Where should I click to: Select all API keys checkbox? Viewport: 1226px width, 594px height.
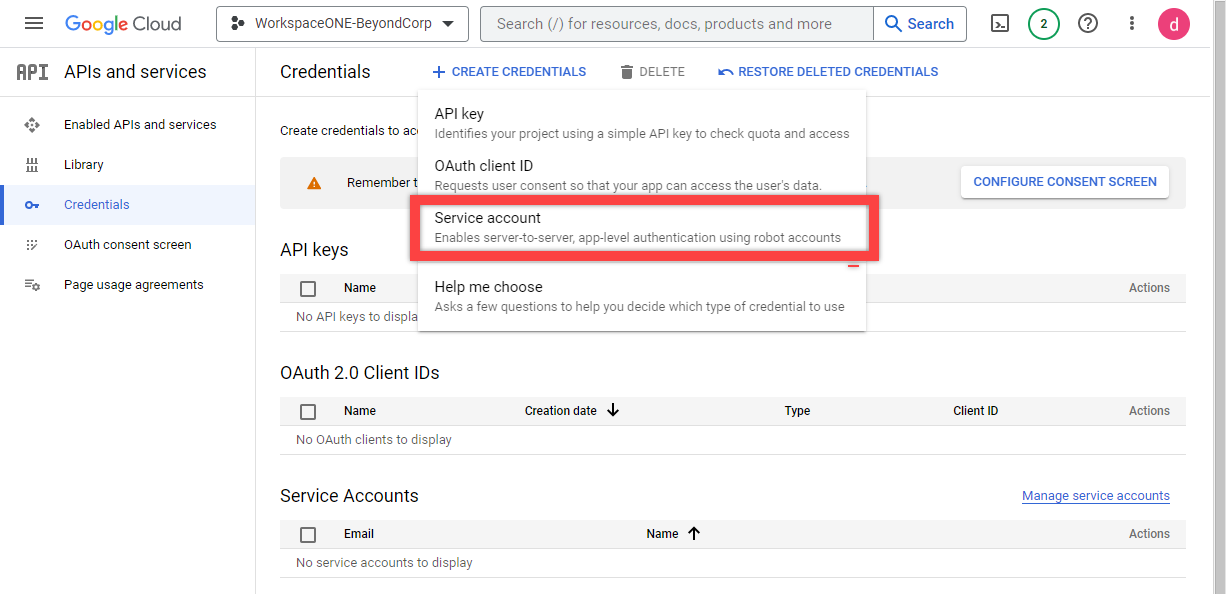click(308, 289)
